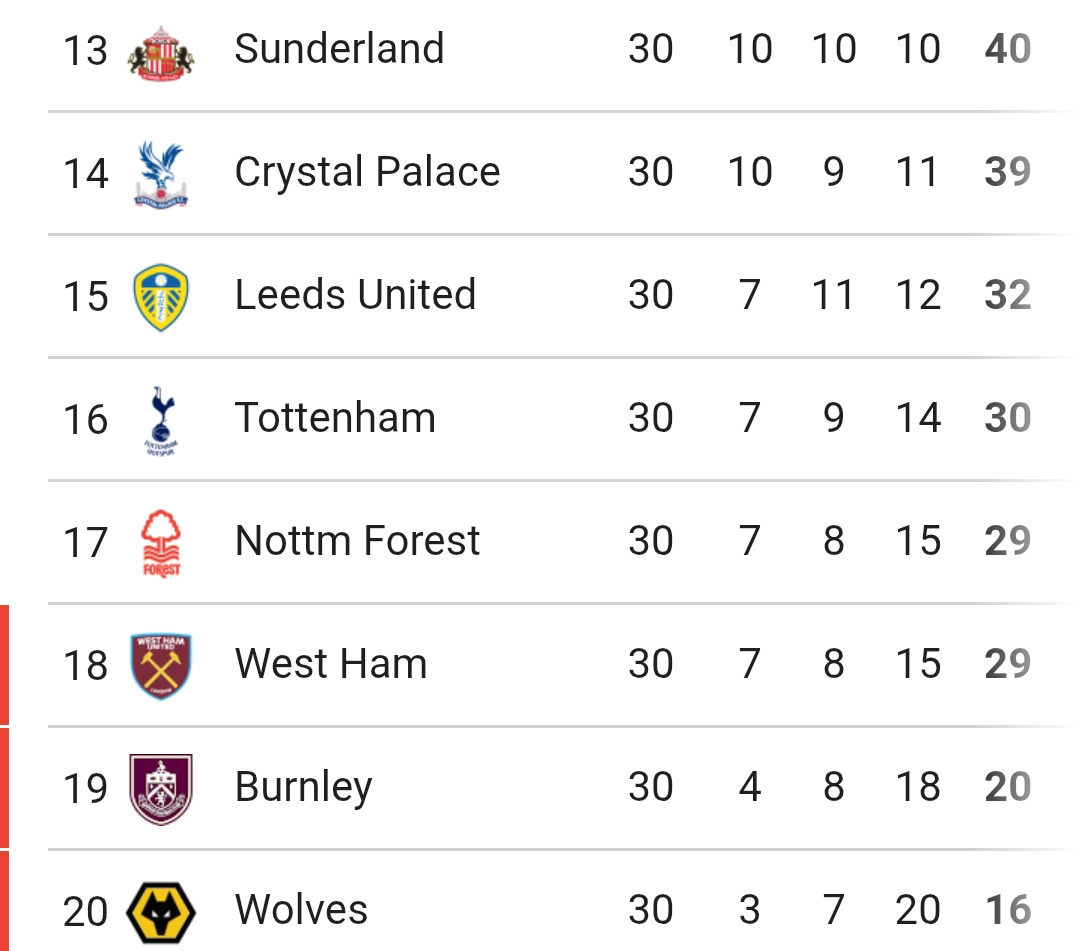Screen dimensions: 1080x951
Task: Open the Sunderland team page
Action: pos(339,49)
